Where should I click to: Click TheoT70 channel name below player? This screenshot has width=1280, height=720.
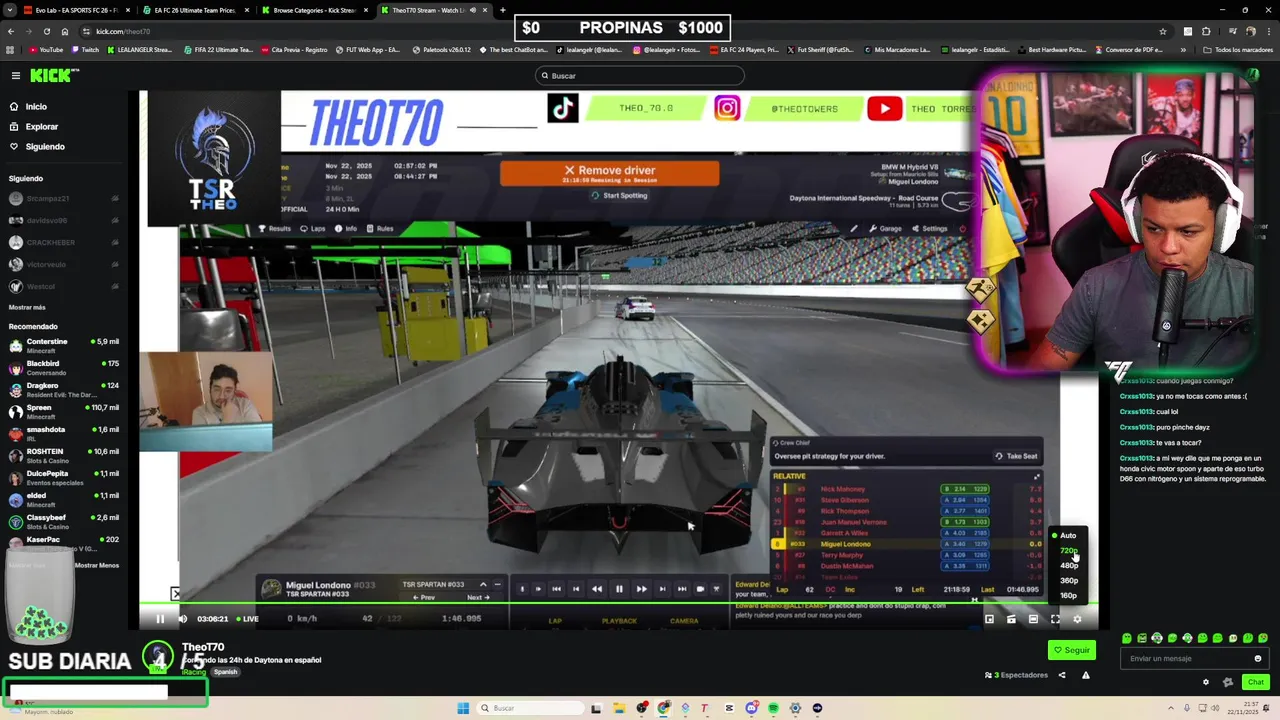203,647
